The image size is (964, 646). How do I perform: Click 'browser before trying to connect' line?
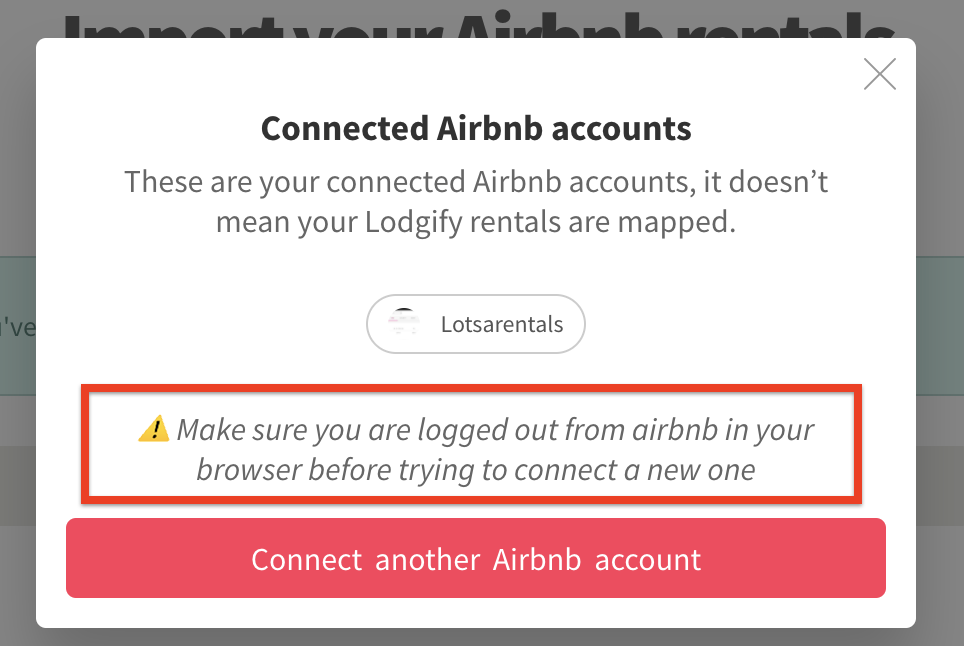[476, 468]
